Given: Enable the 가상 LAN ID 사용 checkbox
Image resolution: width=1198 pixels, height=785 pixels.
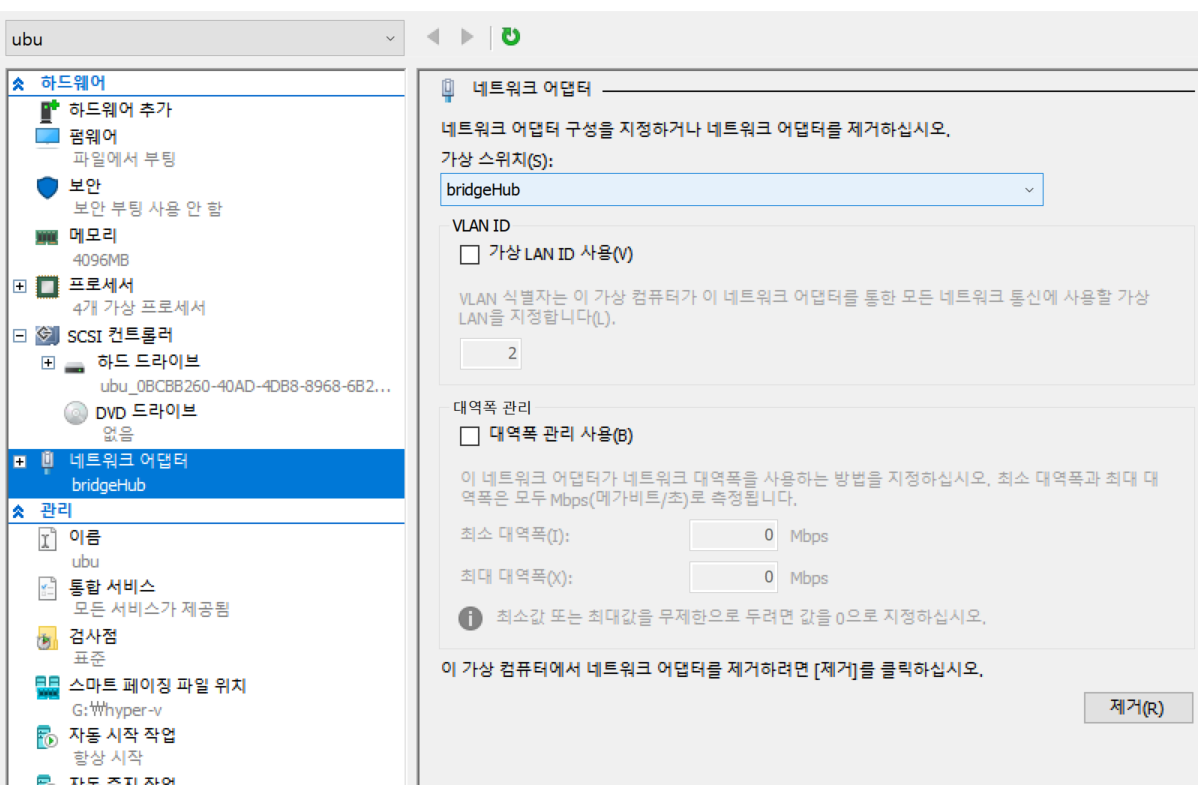Looking at the screenshot, I should (x=469, y=255).
